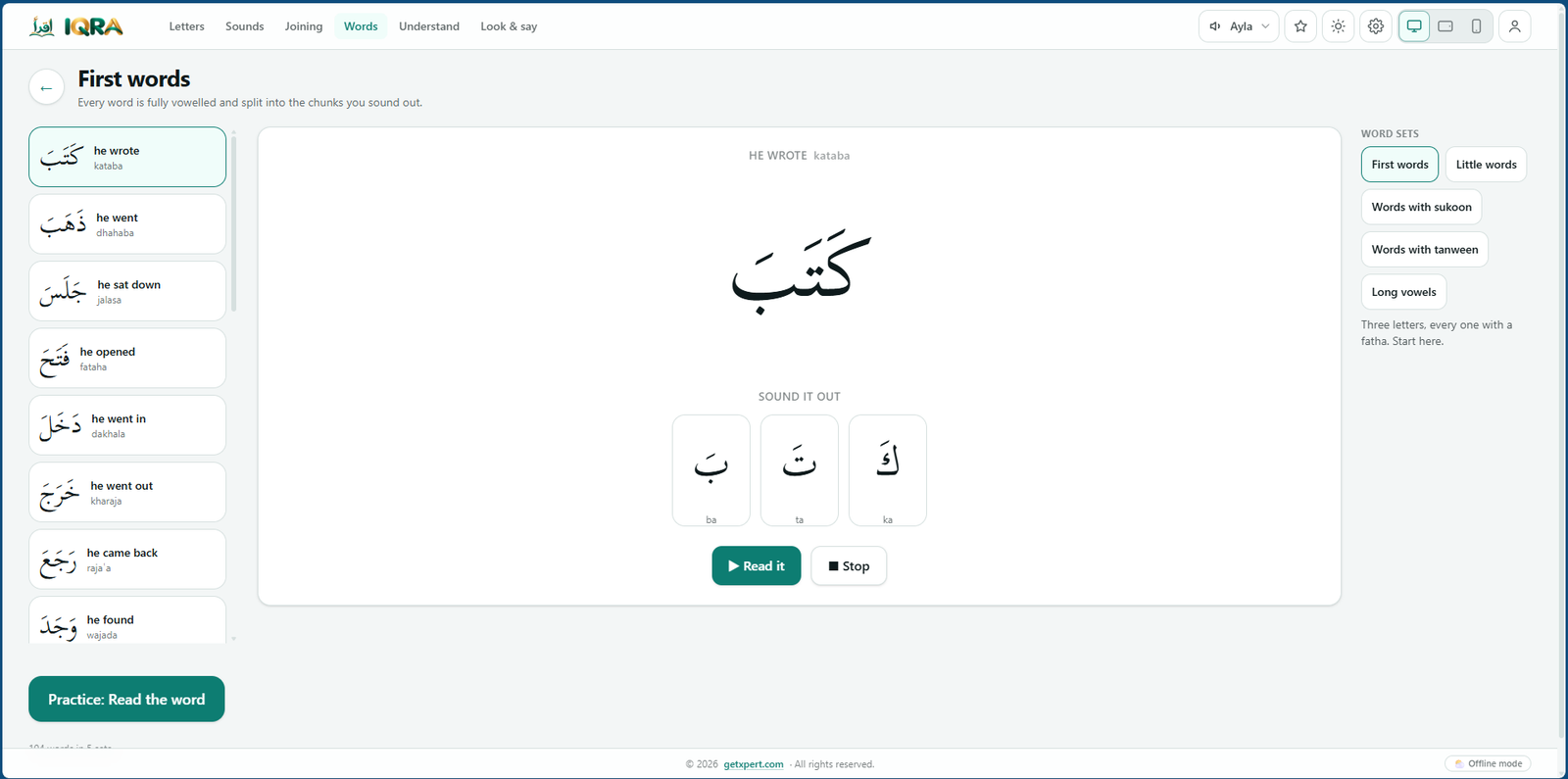Open the Understand tab
The width and height of the screenshot is (1568, 779).
429,26
